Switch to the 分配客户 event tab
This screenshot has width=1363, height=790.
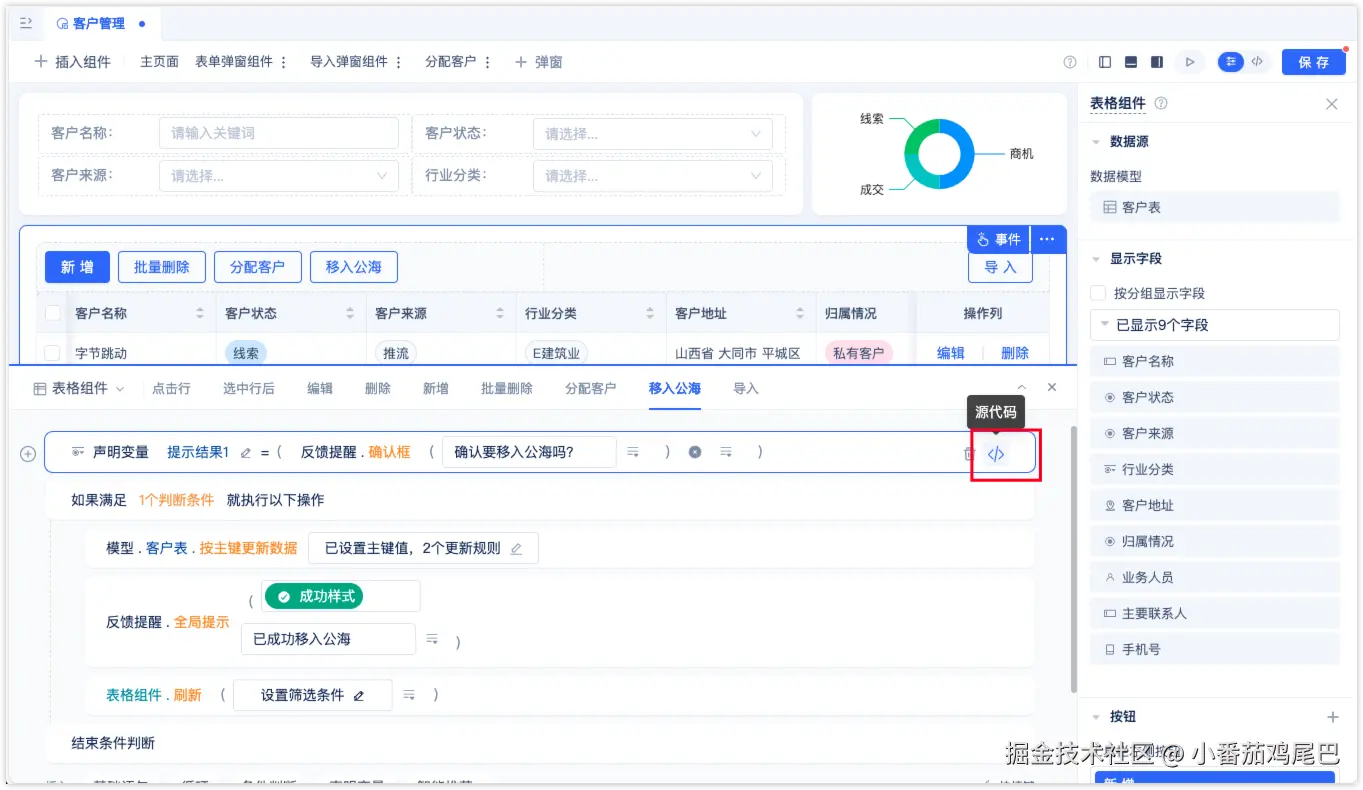coord(590,388)
